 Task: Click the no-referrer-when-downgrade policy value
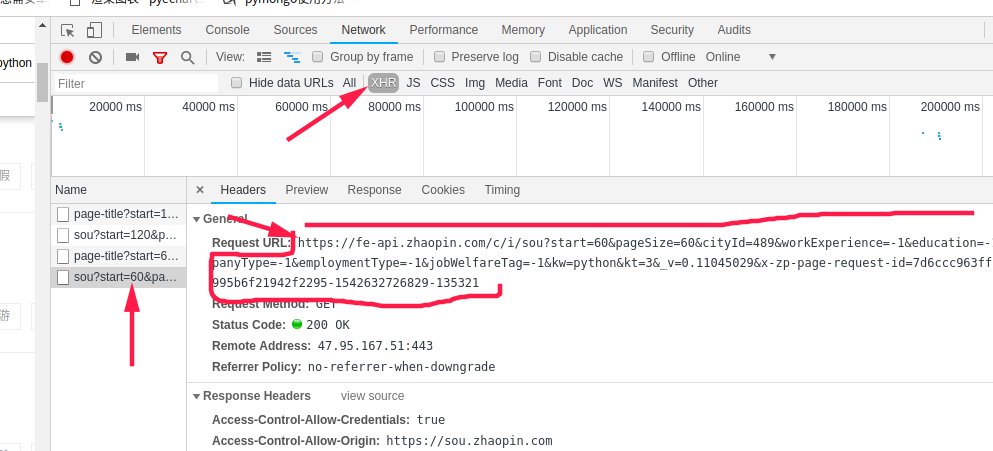pos(402,367)
